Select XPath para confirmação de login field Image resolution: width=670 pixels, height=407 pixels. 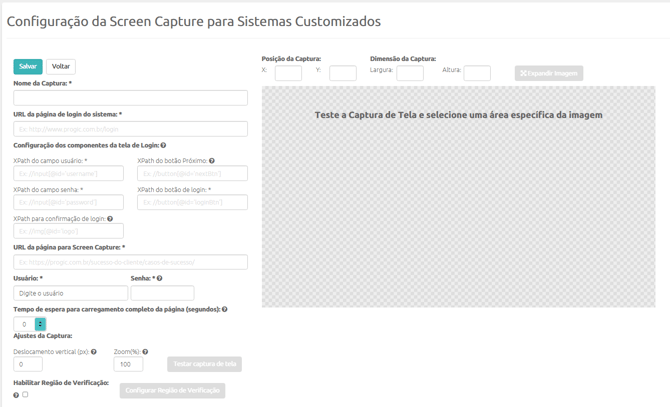pos(68,231)
